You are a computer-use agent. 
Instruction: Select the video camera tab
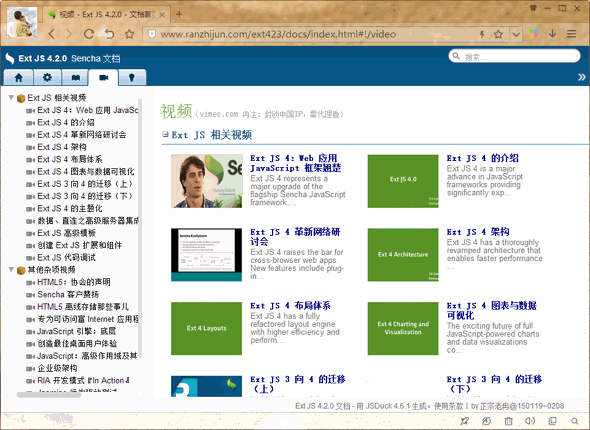click(x=103, y=77)
